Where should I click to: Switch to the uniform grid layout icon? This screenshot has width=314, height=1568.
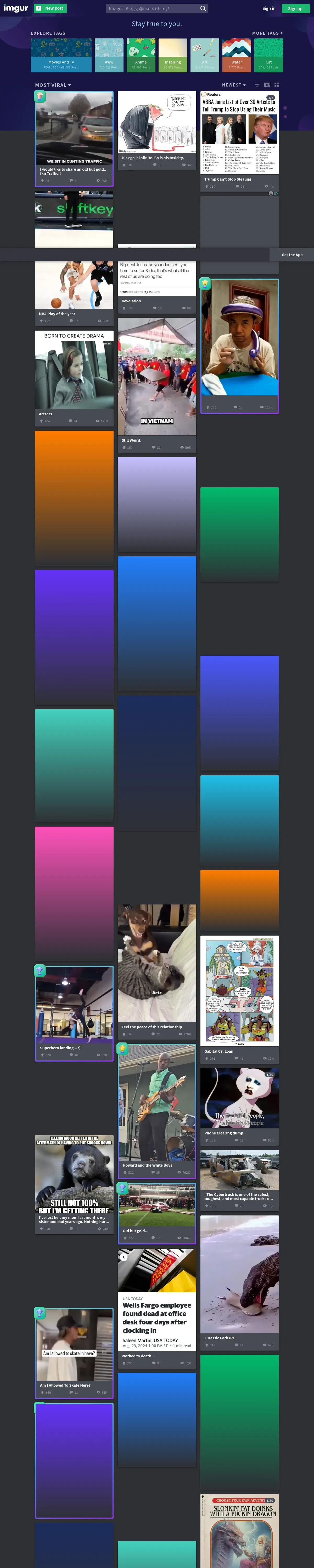[x=277, y=85]
